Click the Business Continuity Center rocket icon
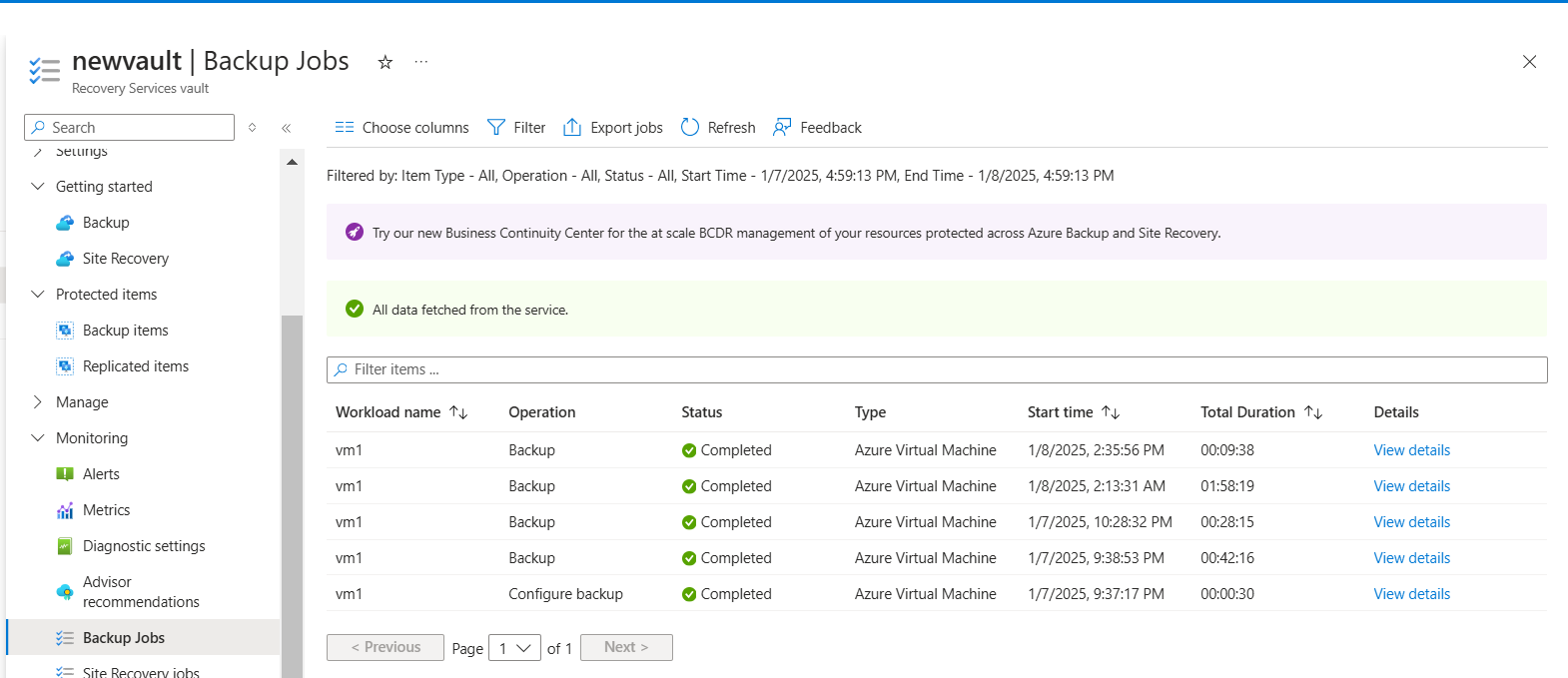The width and height of the screenshot is (1568, 678). pyautogui.click(x=355, y=232)
